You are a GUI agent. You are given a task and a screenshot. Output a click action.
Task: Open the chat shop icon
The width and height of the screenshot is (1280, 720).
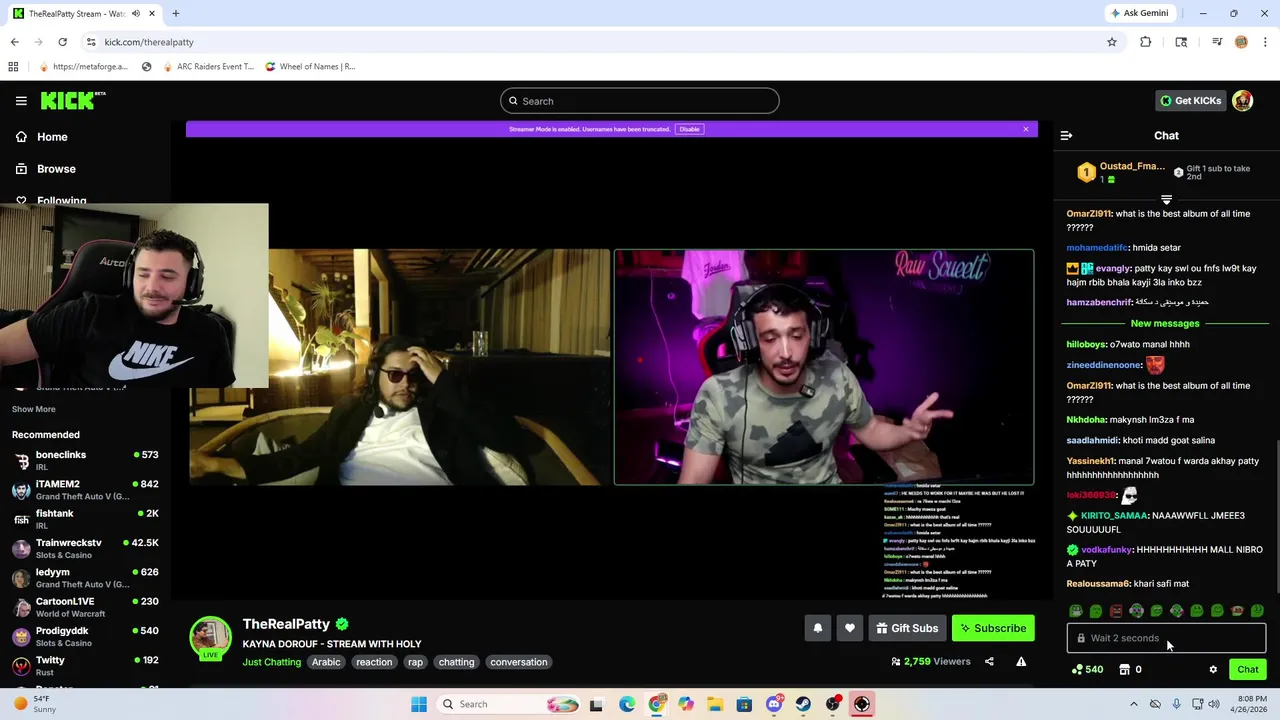(x=1124, y=669)
